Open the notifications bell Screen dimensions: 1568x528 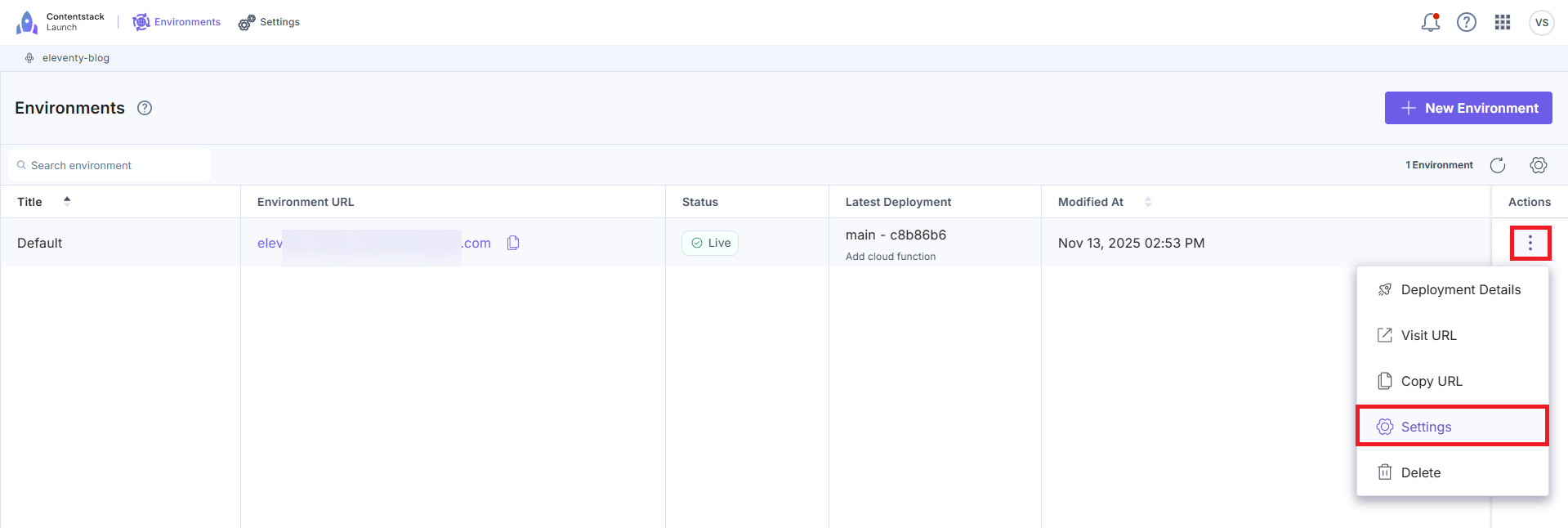pos(1430,23)
